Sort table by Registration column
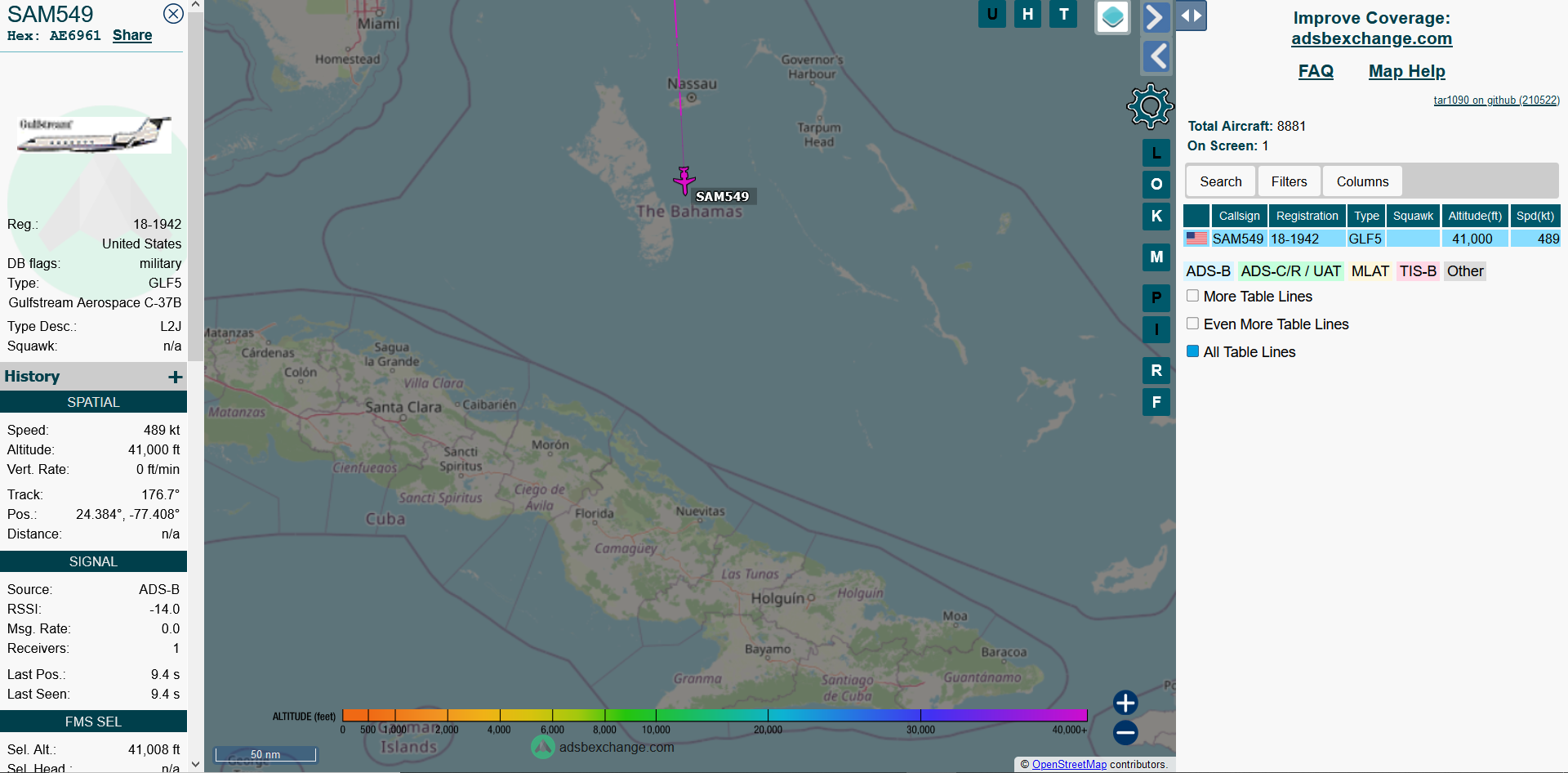Viewport: 1568px width, 773px height. tap(1307, 216)
